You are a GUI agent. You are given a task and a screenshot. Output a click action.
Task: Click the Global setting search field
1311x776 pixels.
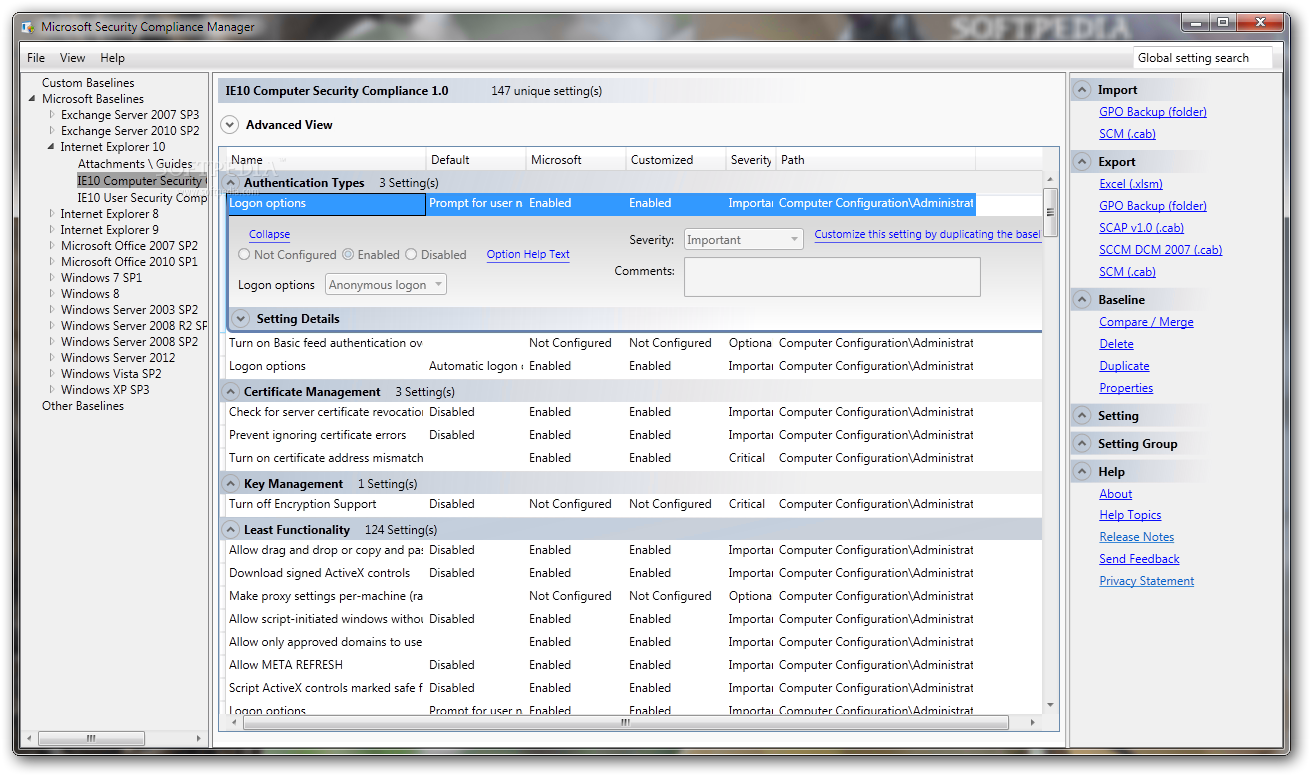(x=1203, y=58)
